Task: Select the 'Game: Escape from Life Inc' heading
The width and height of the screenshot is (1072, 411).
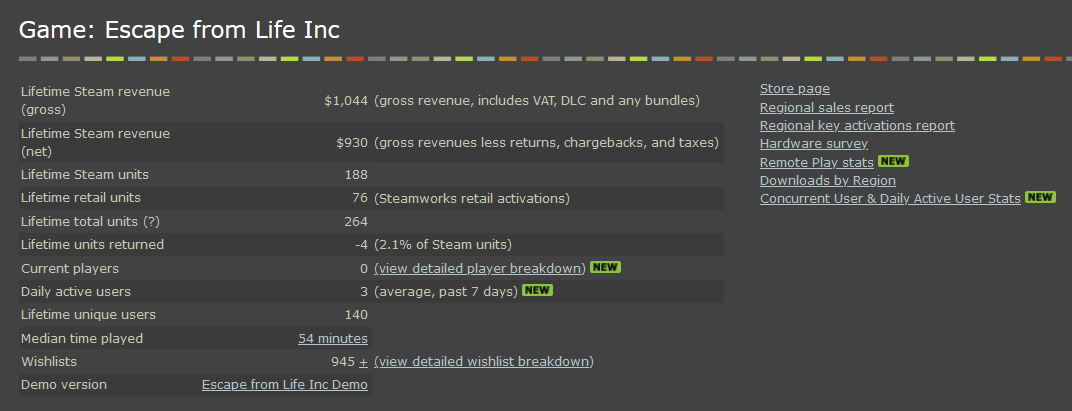Action: [x=179, y=30]
